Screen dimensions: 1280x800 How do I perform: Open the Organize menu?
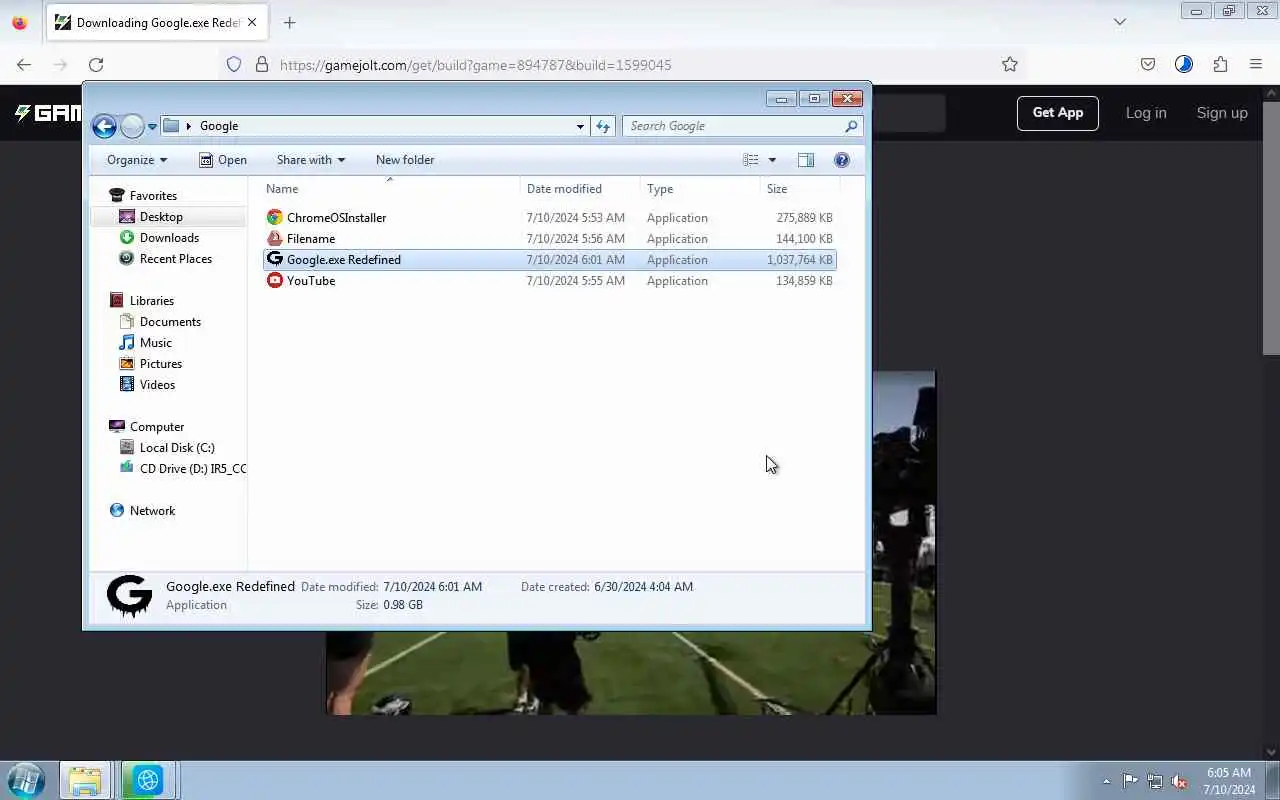tap(137, 160)
